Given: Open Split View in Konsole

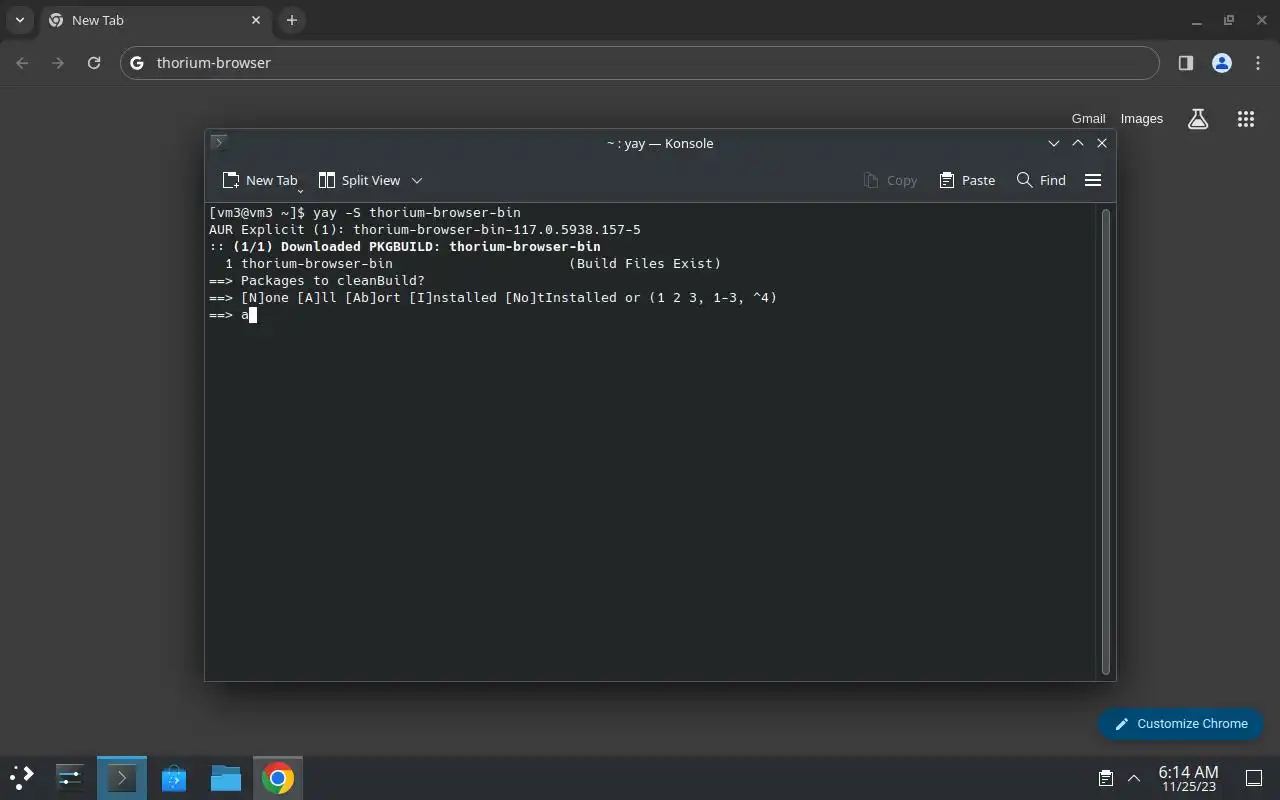Looking at the screenshot, I should pos(359,180).
